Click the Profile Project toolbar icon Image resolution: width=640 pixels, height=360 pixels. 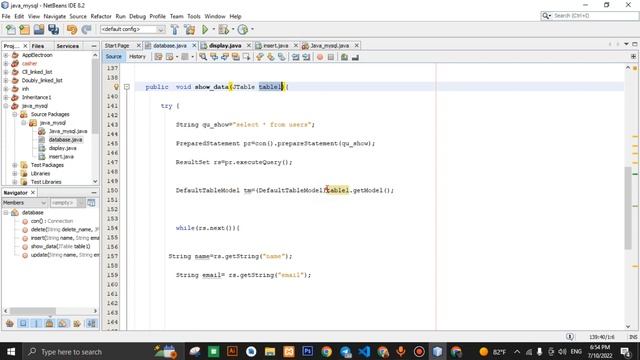tap(243, 29)
